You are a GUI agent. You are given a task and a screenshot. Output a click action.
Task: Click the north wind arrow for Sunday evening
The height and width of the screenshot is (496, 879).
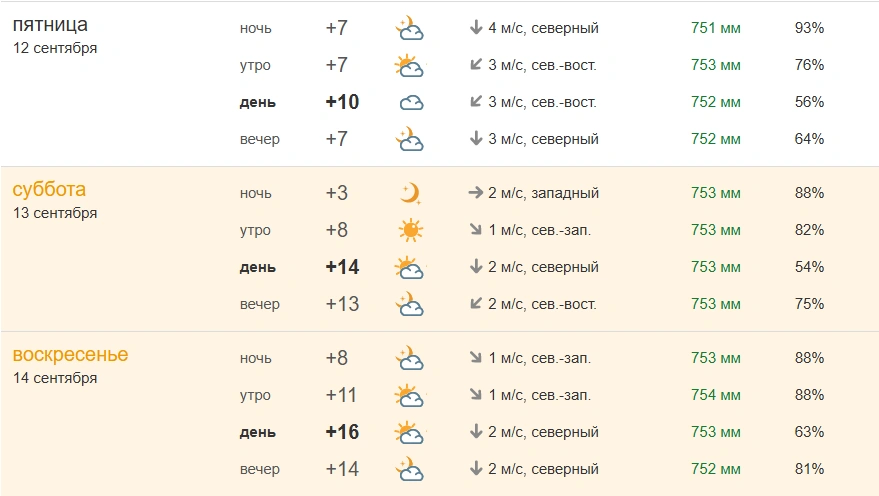[x=475, y=468]
